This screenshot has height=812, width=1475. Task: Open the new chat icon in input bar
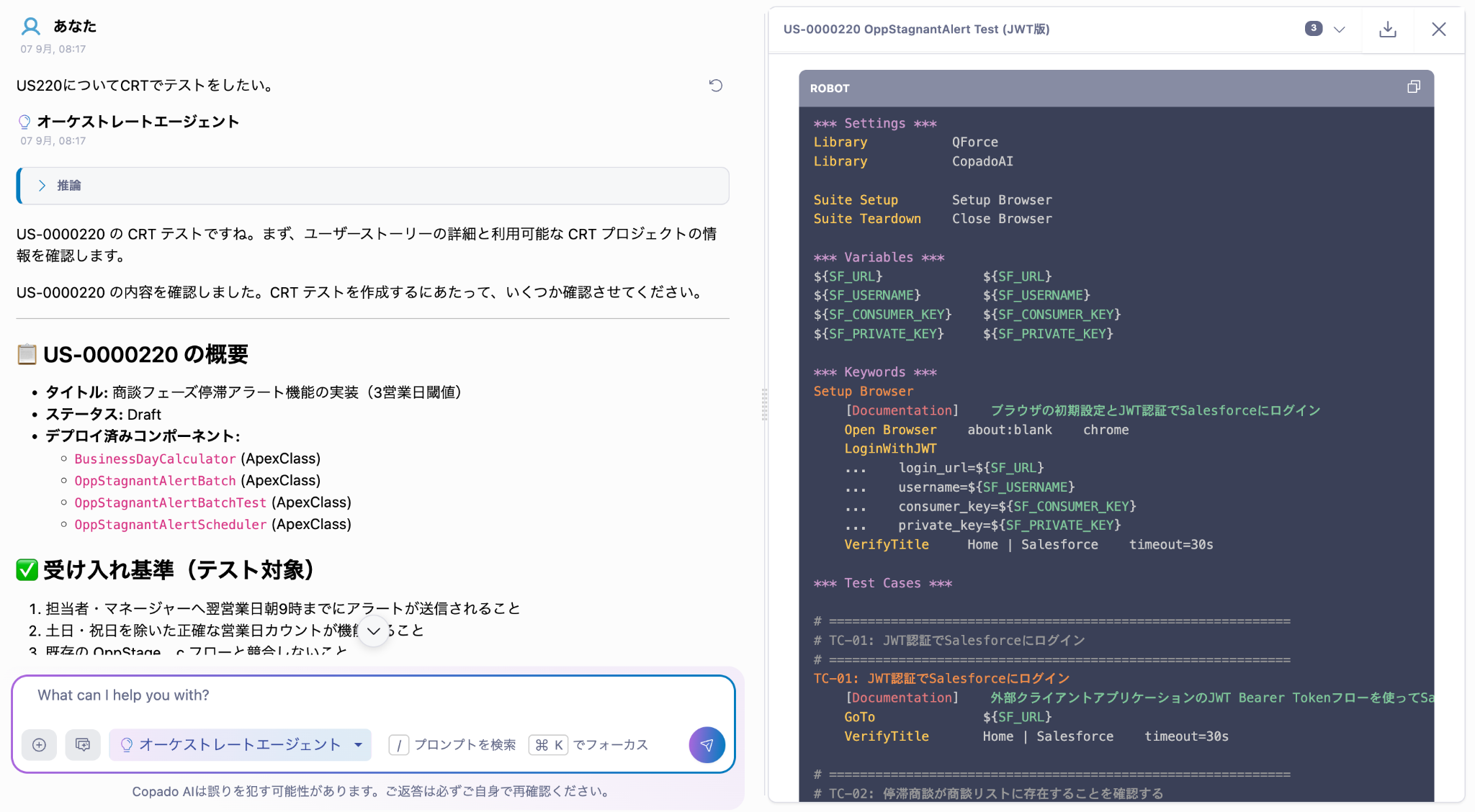pos(83,745)
